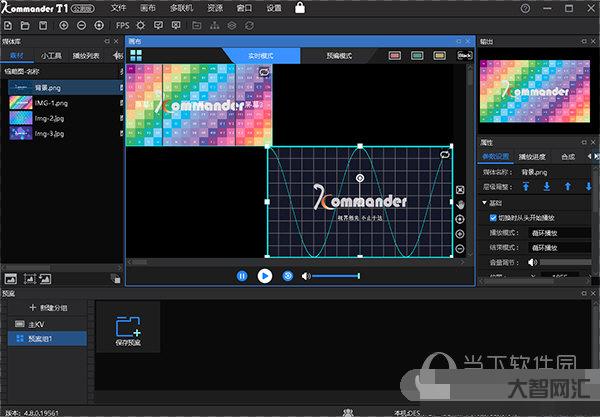Select IMG-1.png in media library
The image size is (600, 417).
[x=65, y=103]
